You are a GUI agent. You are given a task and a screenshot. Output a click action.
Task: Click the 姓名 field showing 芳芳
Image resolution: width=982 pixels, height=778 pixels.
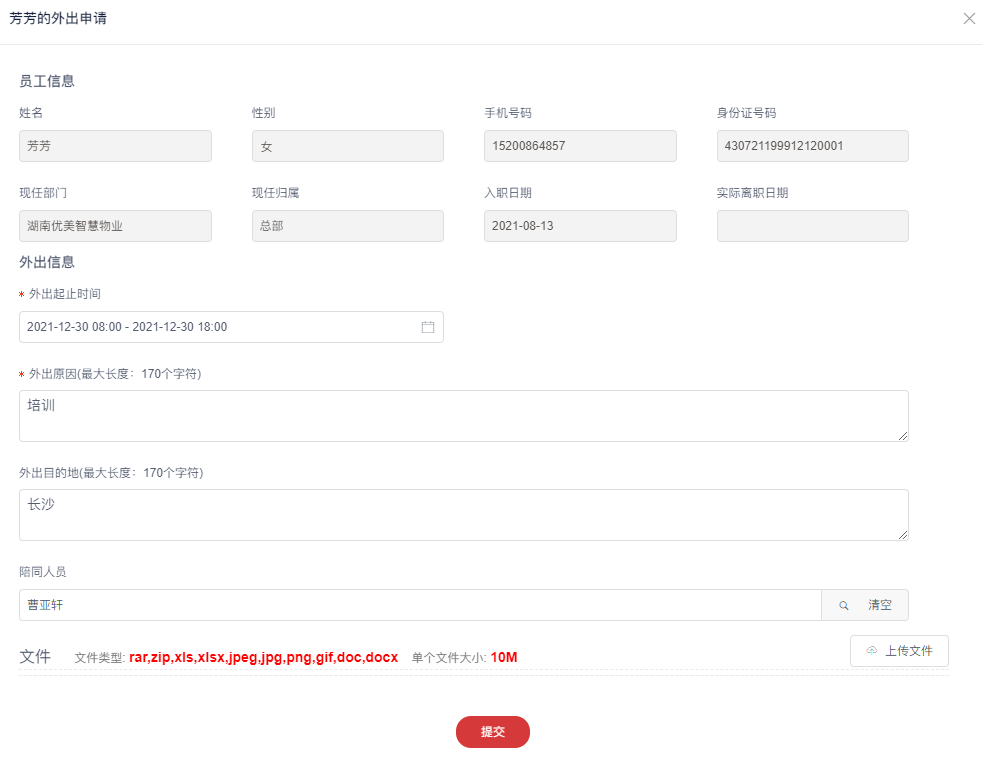click(115, 146)
